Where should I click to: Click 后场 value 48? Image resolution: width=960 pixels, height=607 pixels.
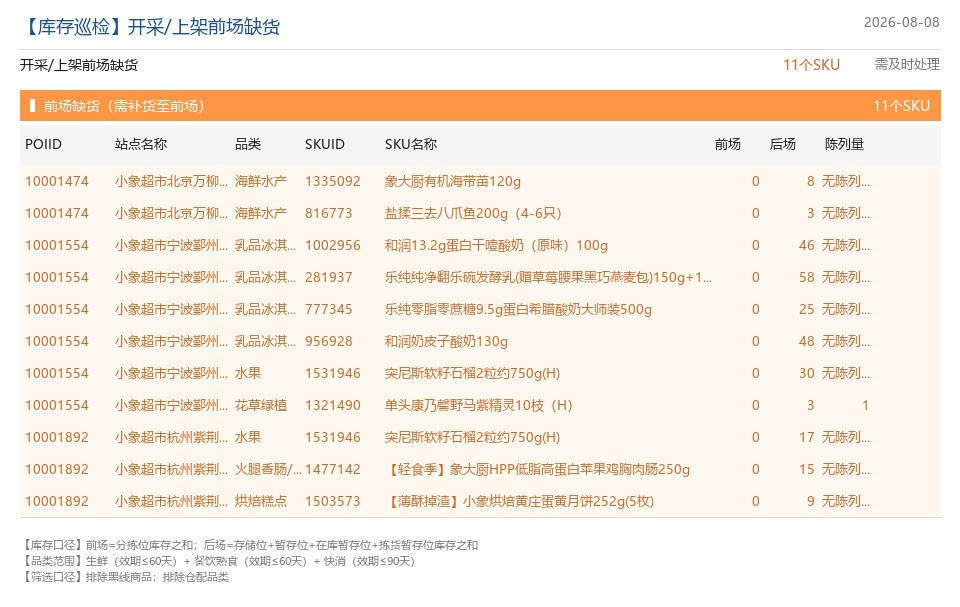tap(806, 341)
